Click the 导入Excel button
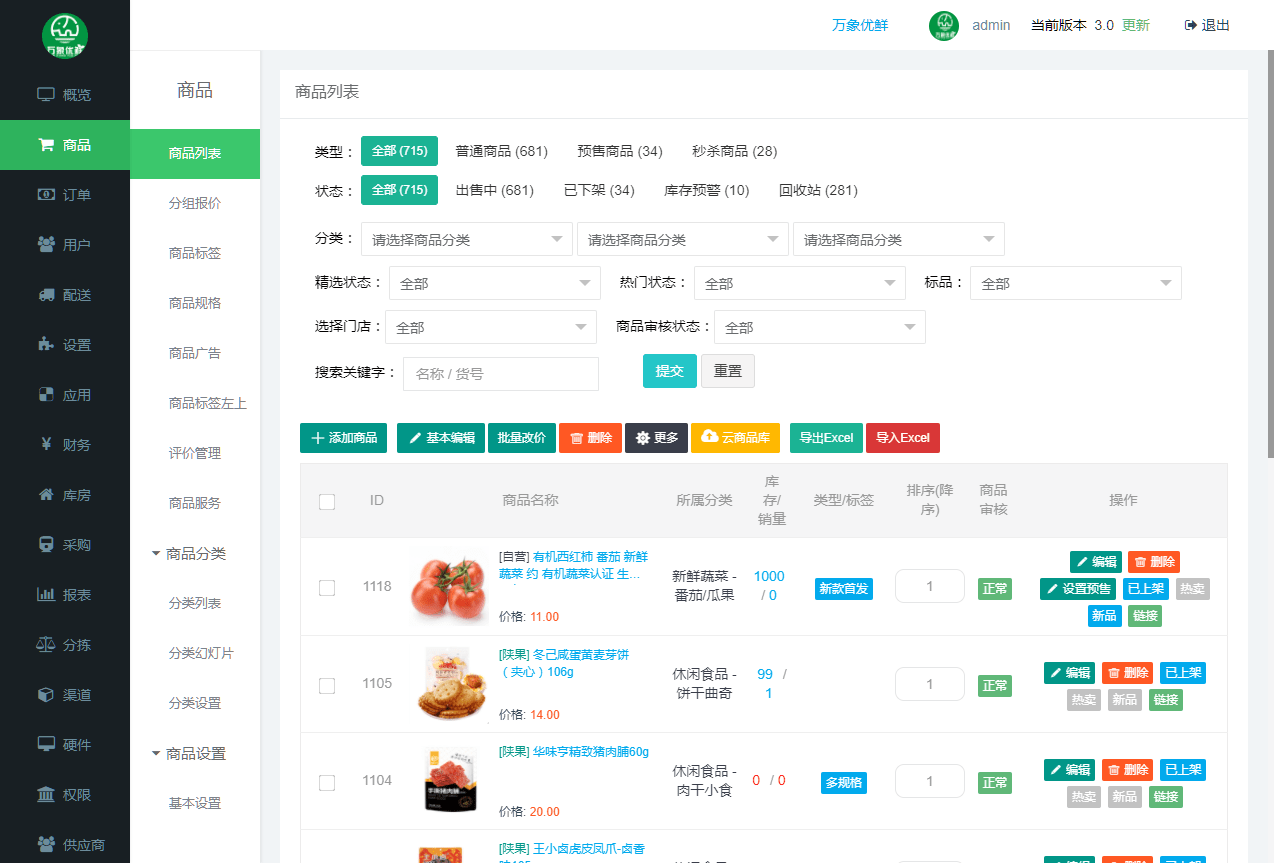This screenshot has height=863, width=1274. point(903,438)
